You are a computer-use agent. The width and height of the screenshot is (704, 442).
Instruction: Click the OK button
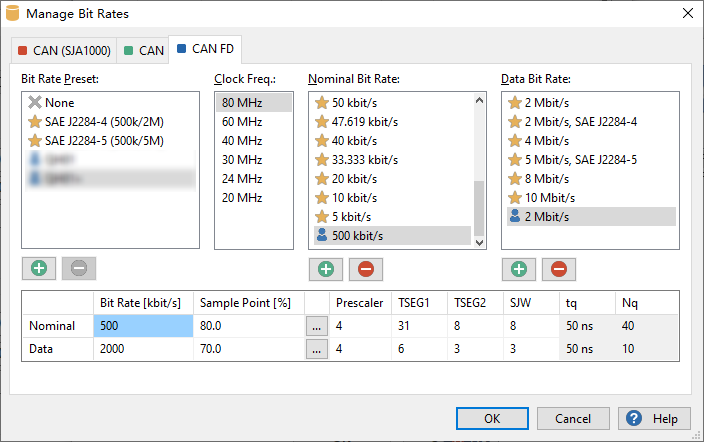pyautogui.click(x=492, y=419)
